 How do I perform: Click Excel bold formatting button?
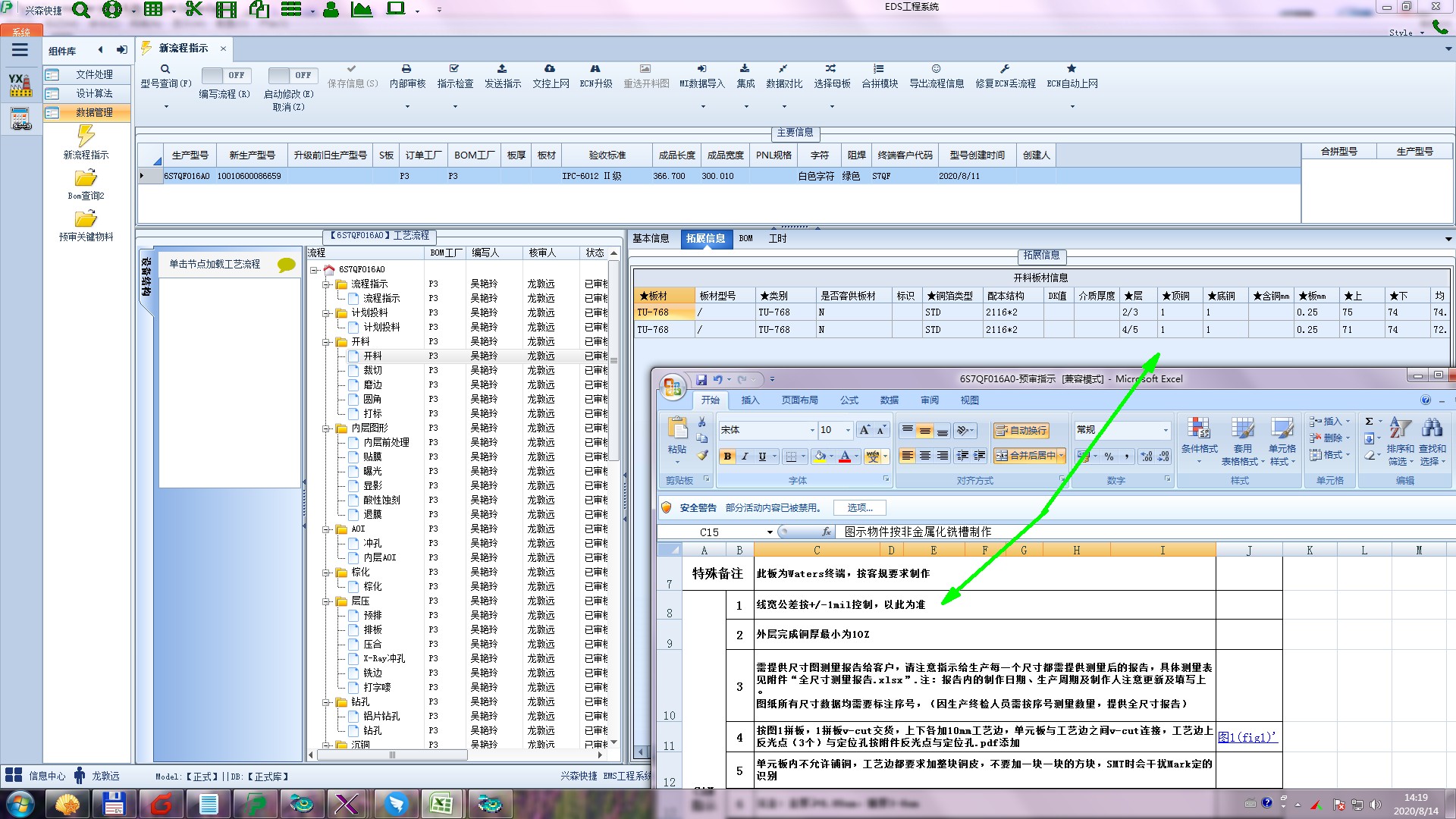[x=727, y=456]
